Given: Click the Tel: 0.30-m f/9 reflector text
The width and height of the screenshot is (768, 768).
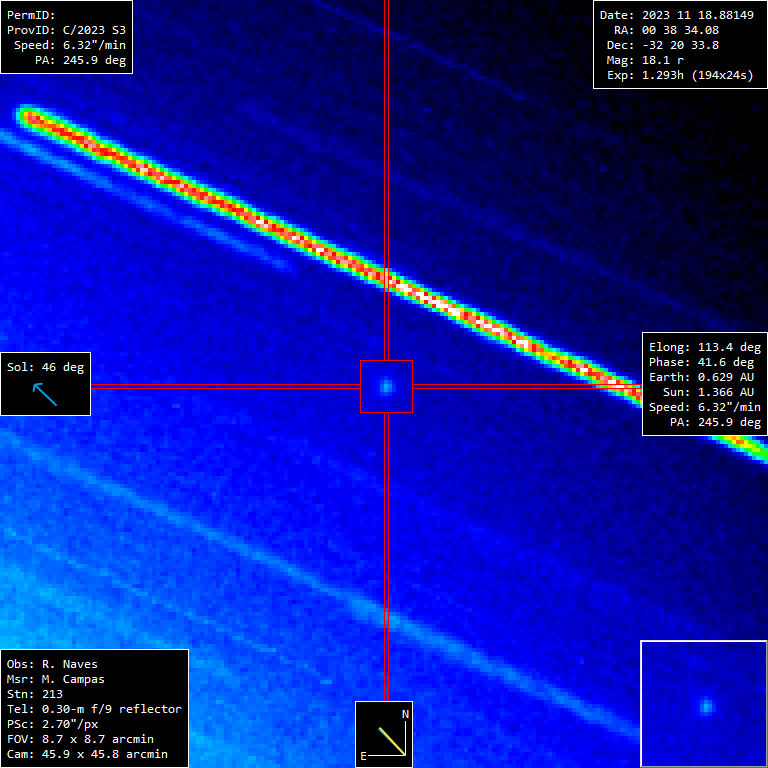Looking at the screenshot, I should pyautogui.click(x=94, y=709).
